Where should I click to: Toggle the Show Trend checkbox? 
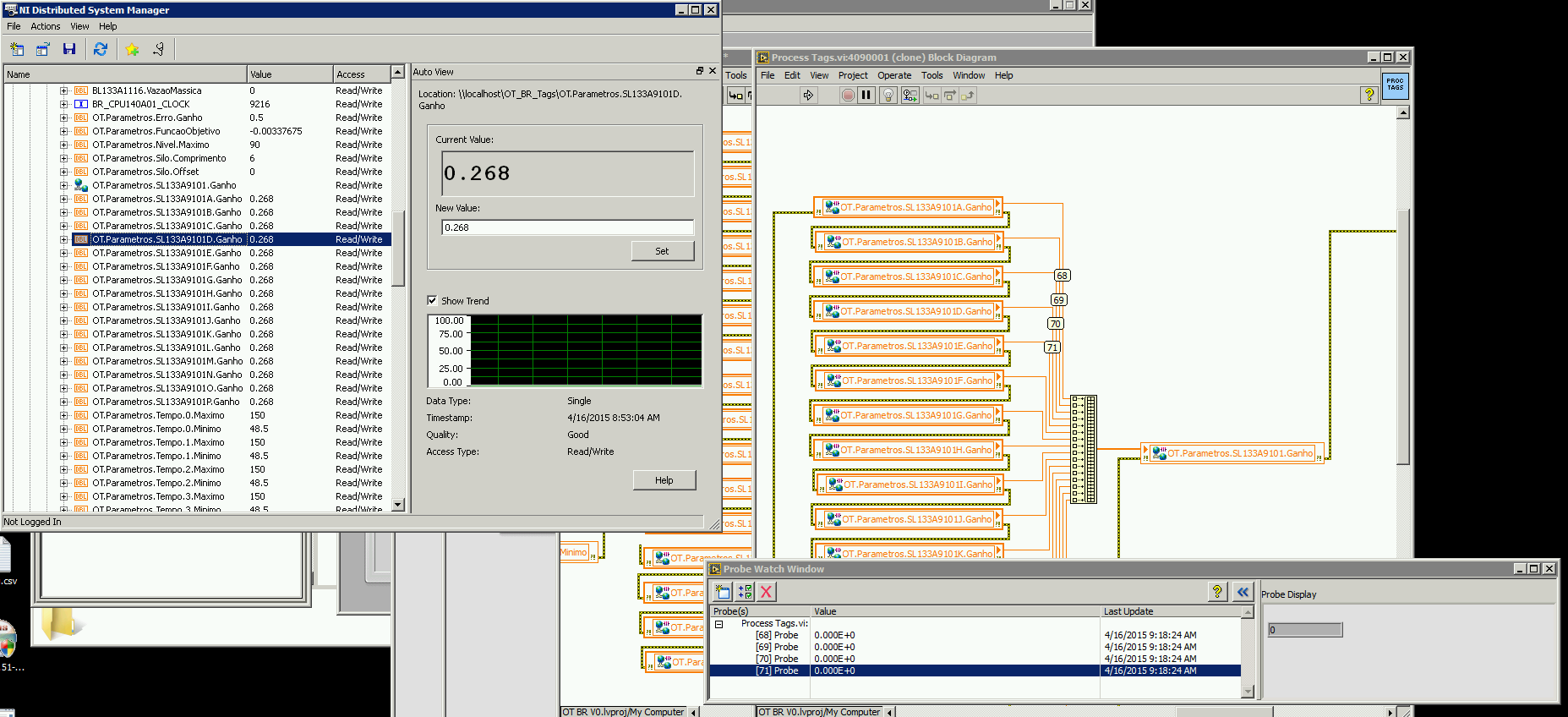click(x=432, y=300)
